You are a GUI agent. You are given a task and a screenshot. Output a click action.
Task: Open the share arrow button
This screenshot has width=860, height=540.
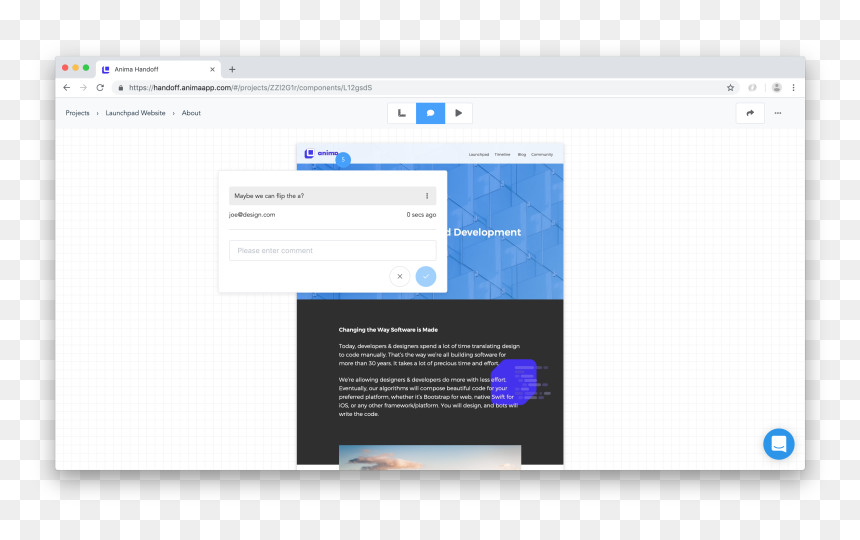[750, 113]
